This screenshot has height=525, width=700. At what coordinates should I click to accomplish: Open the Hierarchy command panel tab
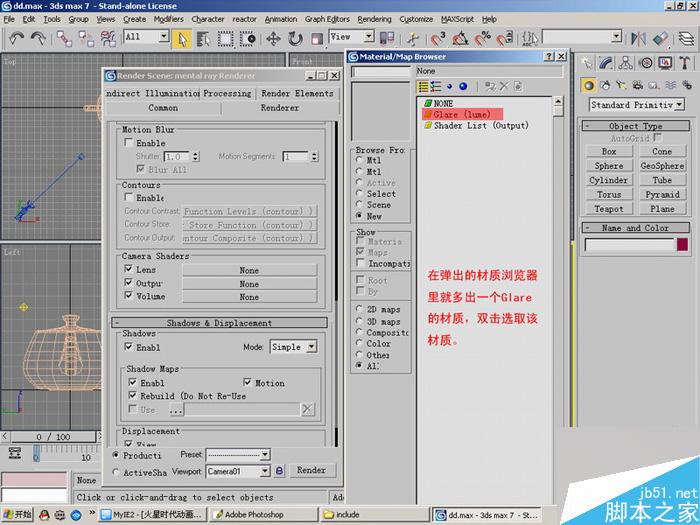click(x=626, y=63)
